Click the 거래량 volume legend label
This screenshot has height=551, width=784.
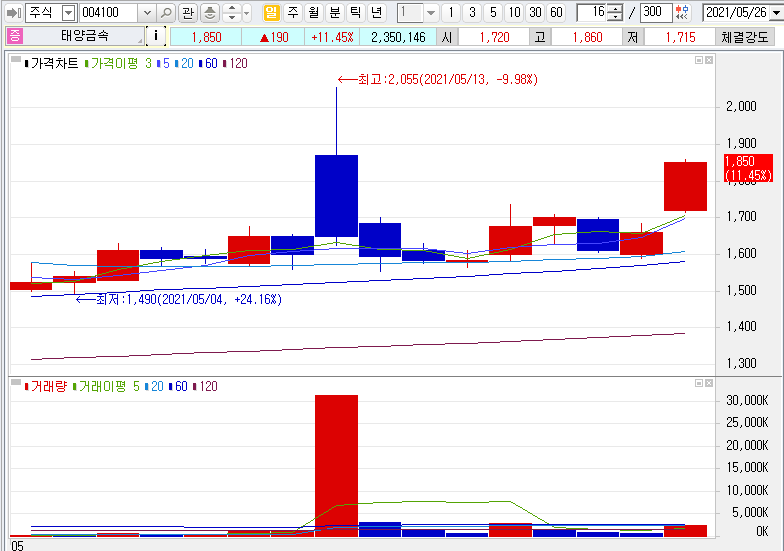click(x=49, y=386)
